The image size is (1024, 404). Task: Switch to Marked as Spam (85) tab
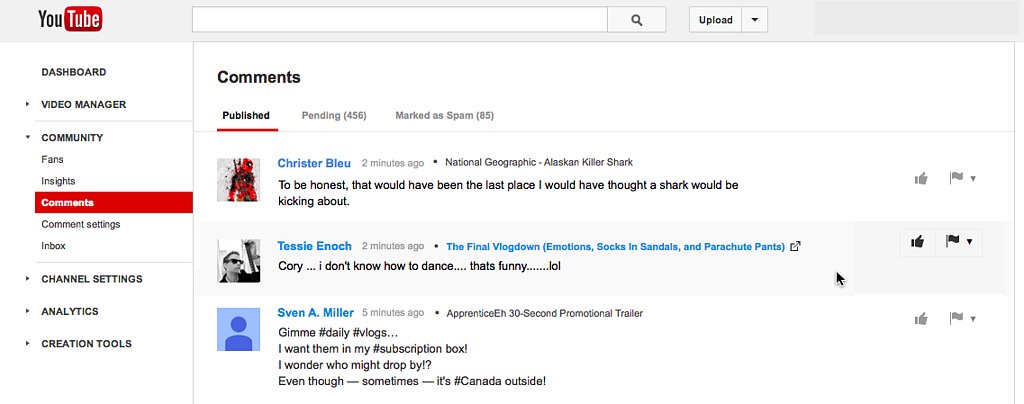point(444,116)
